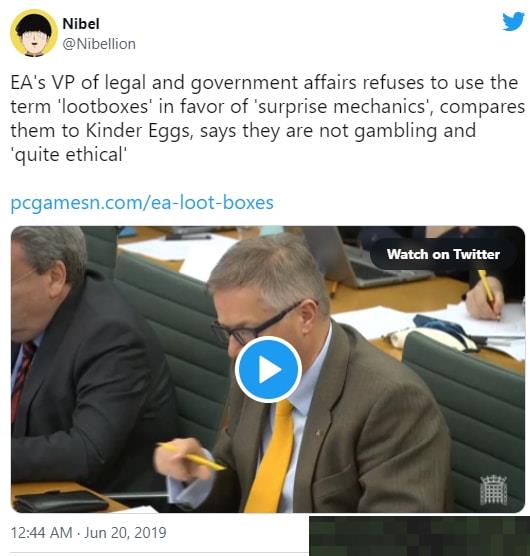
Task: Click the black wallet on the desk in video
Action: [x=61, y=501]
